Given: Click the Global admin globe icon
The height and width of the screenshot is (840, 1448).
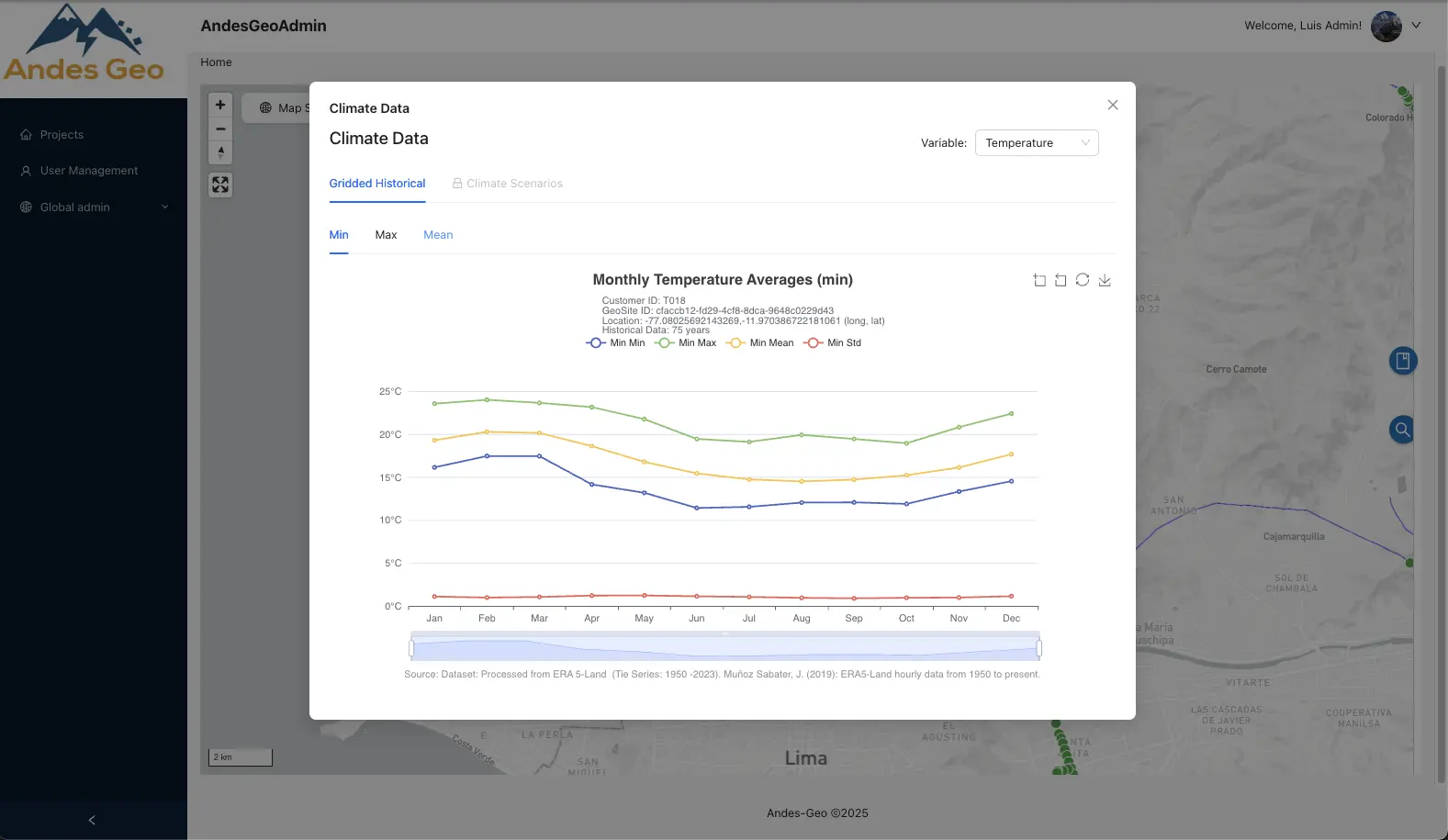Looking at the screenshot, I should pyautogui.click(x=26, y=207).
